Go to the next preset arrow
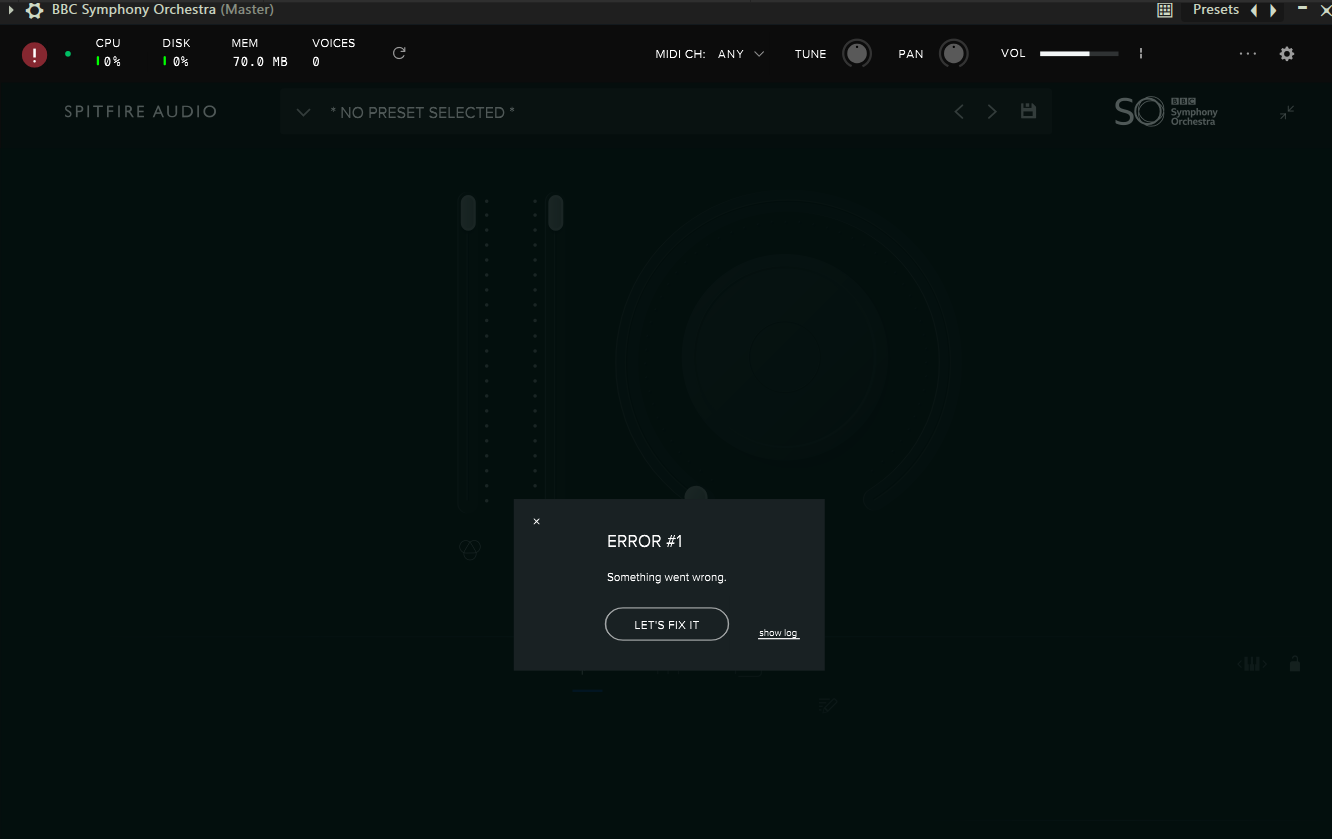The height and width of the screenshot is (839, 1332). (x=992, y=112)
